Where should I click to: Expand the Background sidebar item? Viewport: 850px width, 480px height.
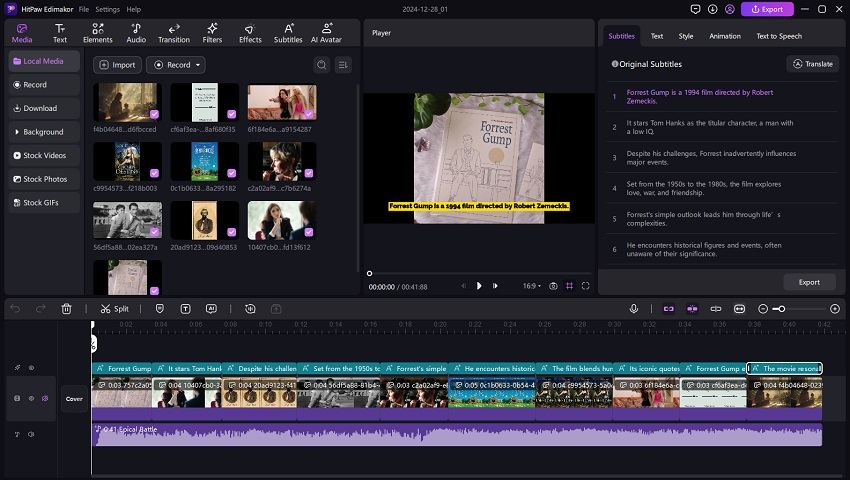(x=44, y=132)
